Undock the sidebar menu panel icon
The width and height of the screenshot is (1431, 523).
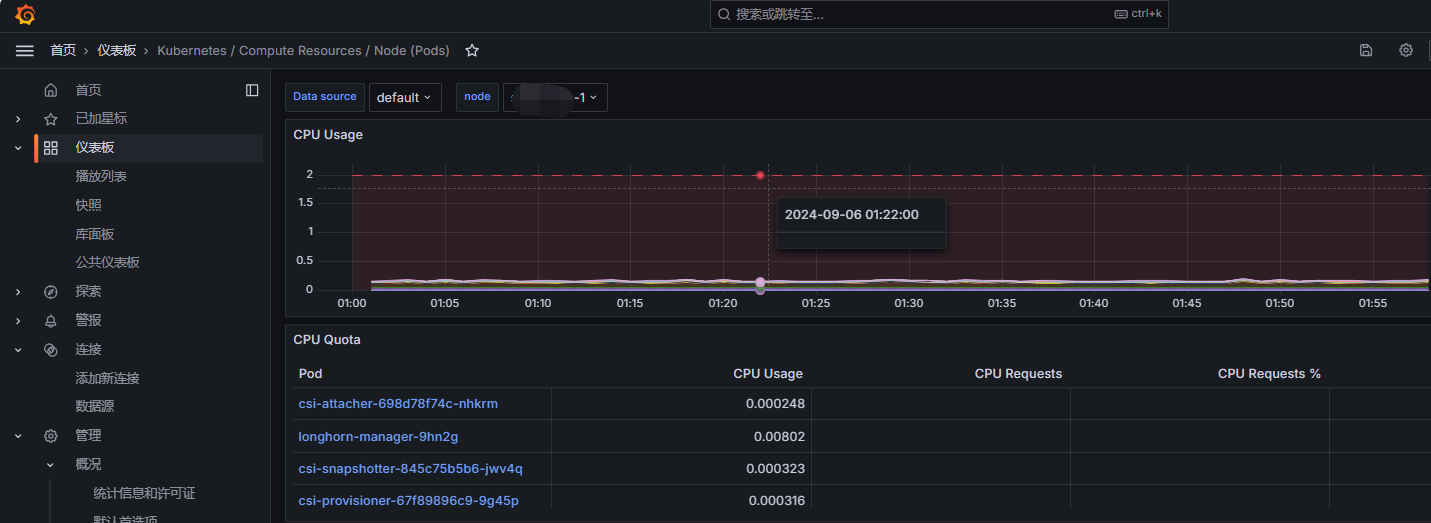[x=252, y=90]
